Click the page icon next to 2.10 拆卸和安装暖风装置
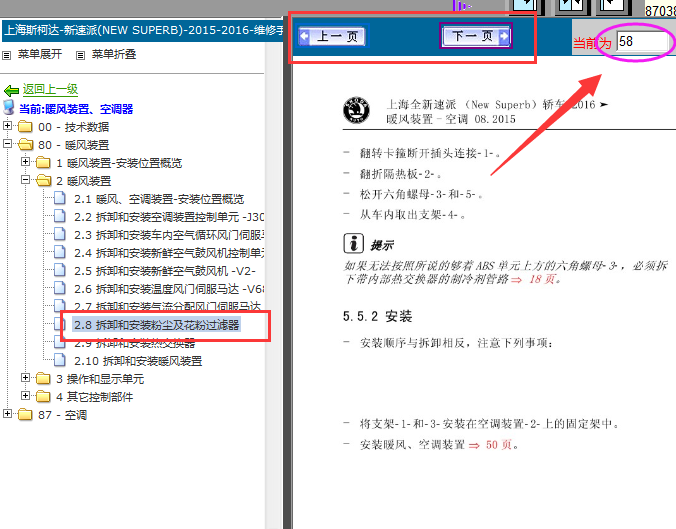 (x=60, y=360)
